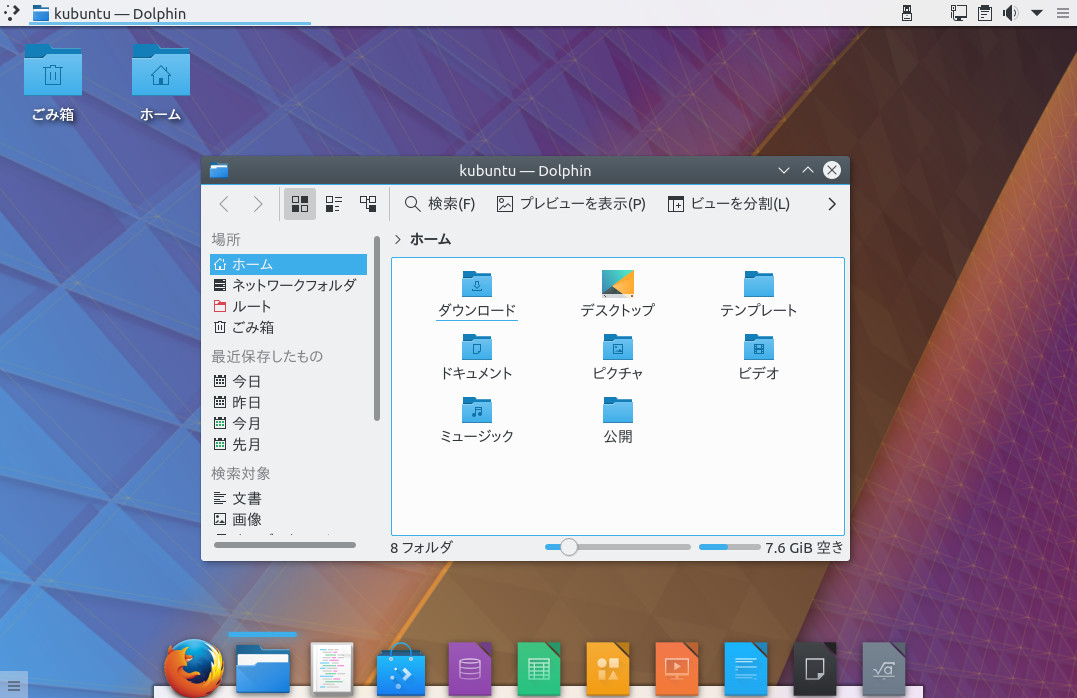Go back with the left arrow in Dolphin

pyautogui.click(x=224, y=204)
